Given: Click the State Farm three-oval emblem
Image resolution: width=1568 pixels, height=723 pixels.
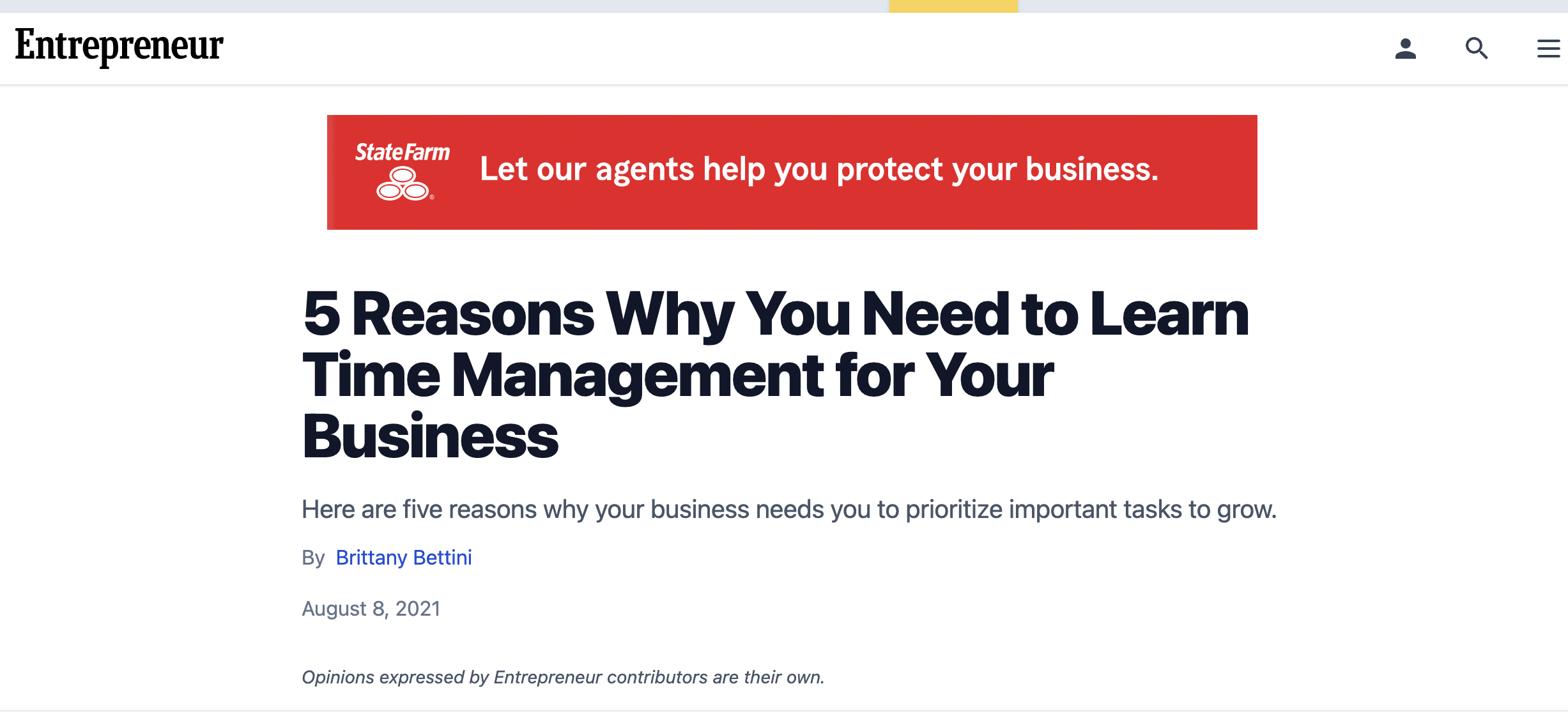Looking at the screenshot, I should [x=404, y=184].
